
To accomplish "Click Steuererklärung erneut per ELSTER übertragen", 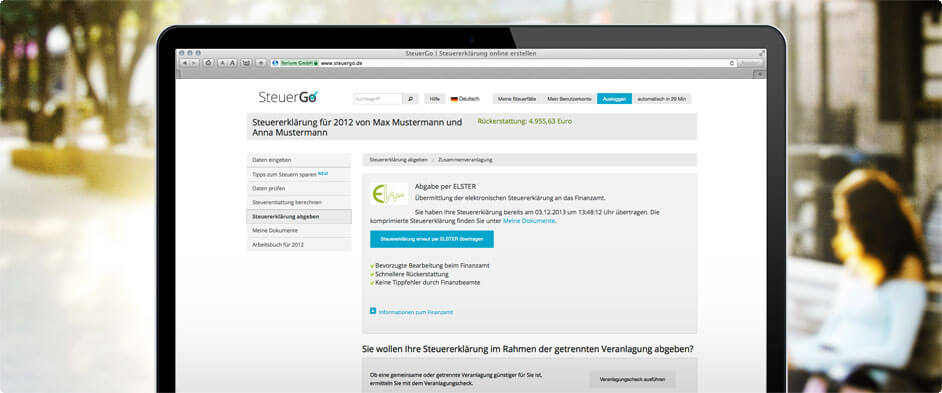I will pyautogui.click(x=432, y=239).
